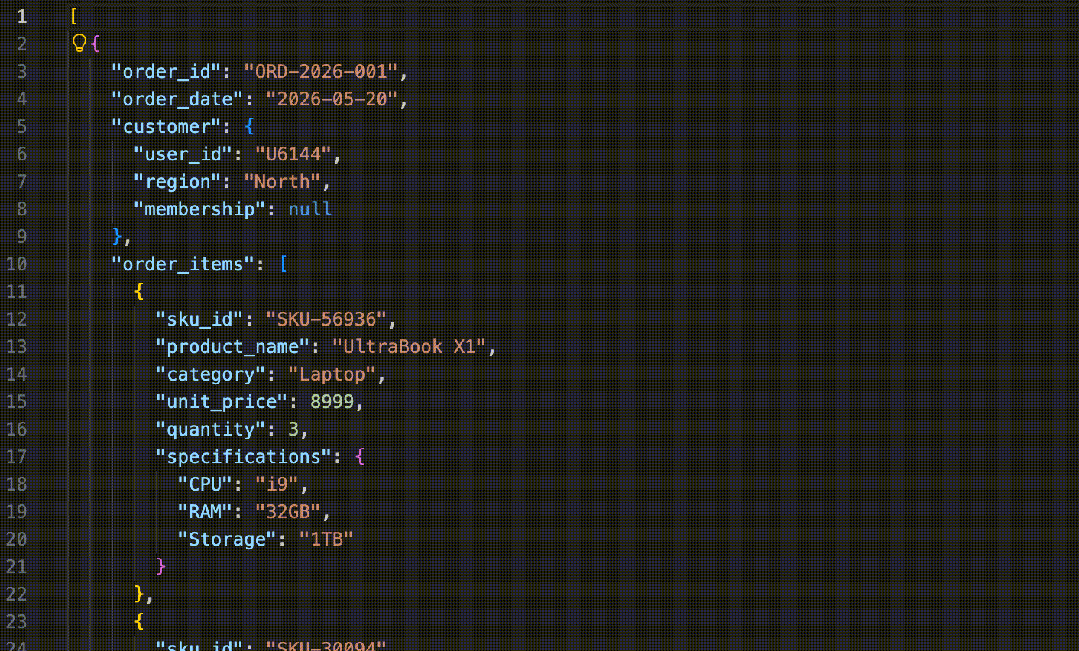Select the "North" value
The image size is (1079, 651).
[282, 182]
